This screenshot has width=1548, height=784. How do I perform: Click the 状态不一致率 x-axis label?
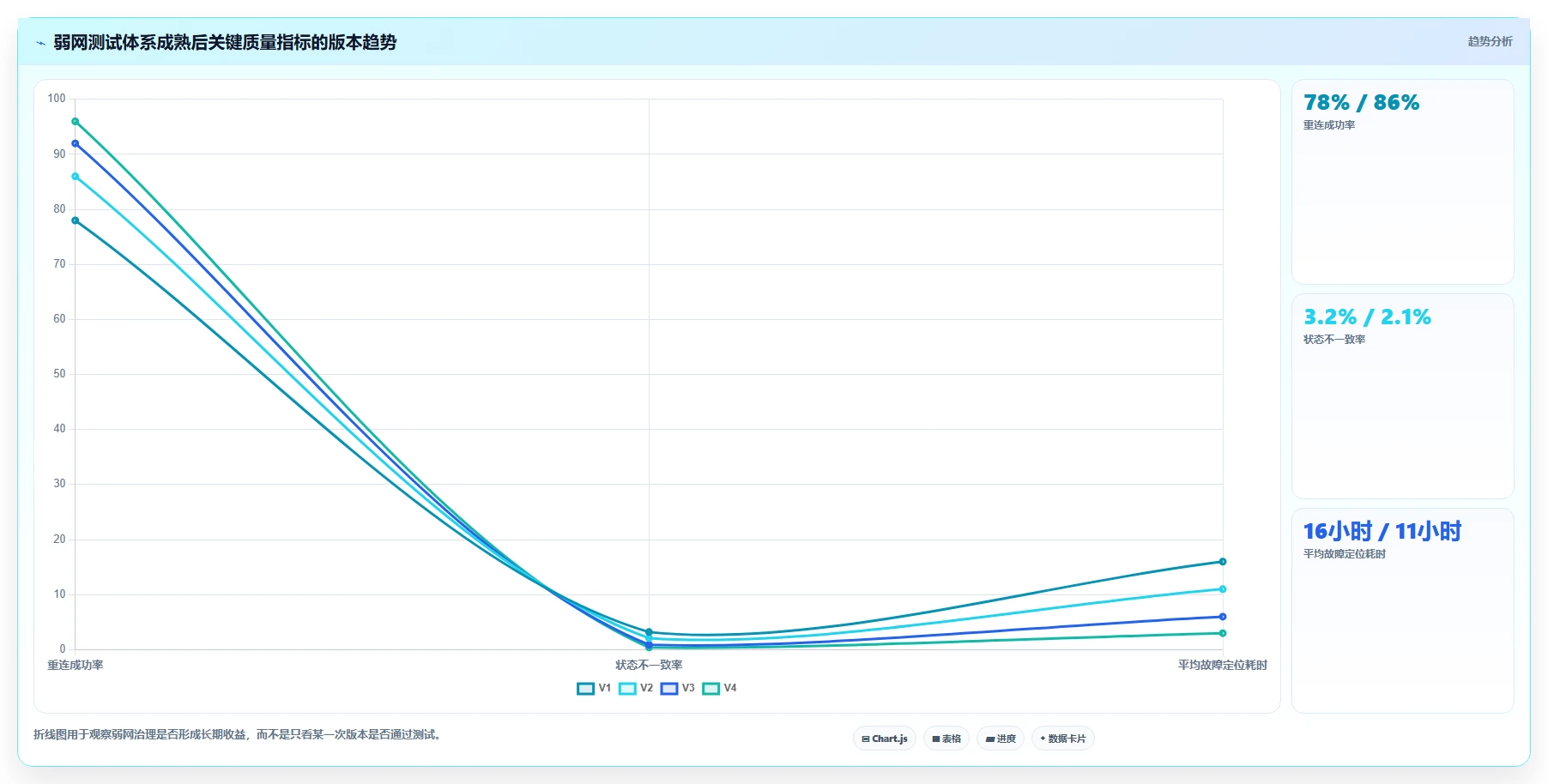(x=649, y=665)
